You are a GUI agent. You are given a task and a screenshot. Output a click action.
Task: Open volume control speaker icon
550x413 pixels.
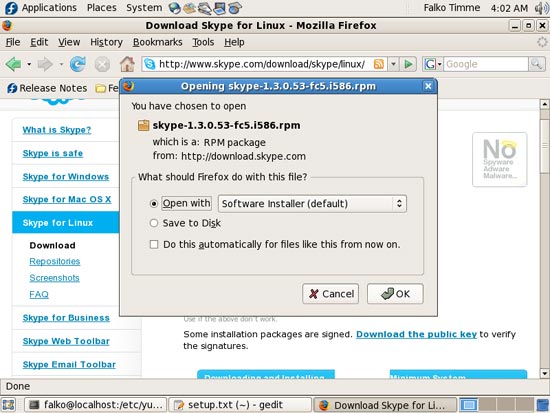pyautogui.click(x=541, y=8)
